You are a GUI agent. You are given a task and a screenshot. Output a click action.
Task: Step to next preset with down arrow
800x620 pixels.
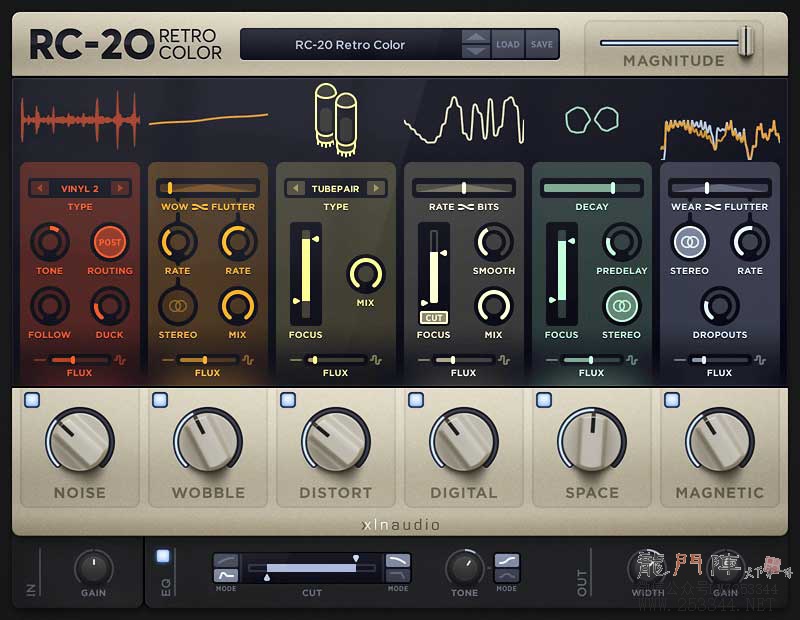tap(476, 52)
